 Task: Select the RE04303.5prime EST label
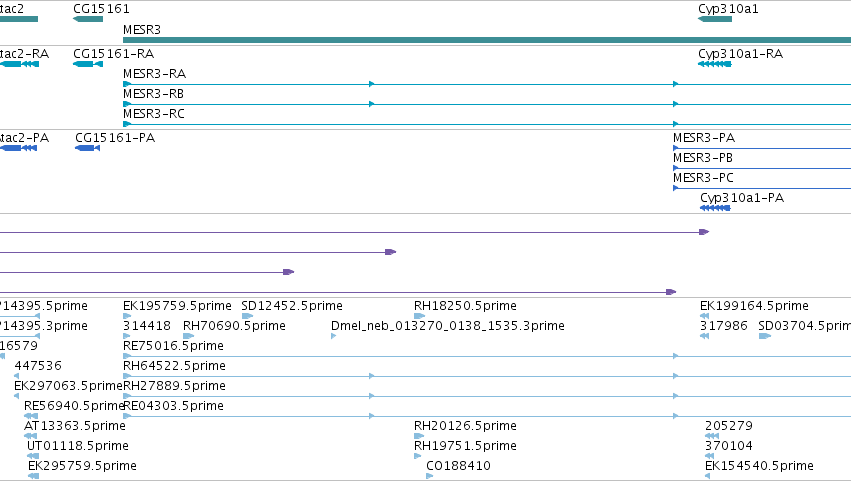click(x=173, y=406)
